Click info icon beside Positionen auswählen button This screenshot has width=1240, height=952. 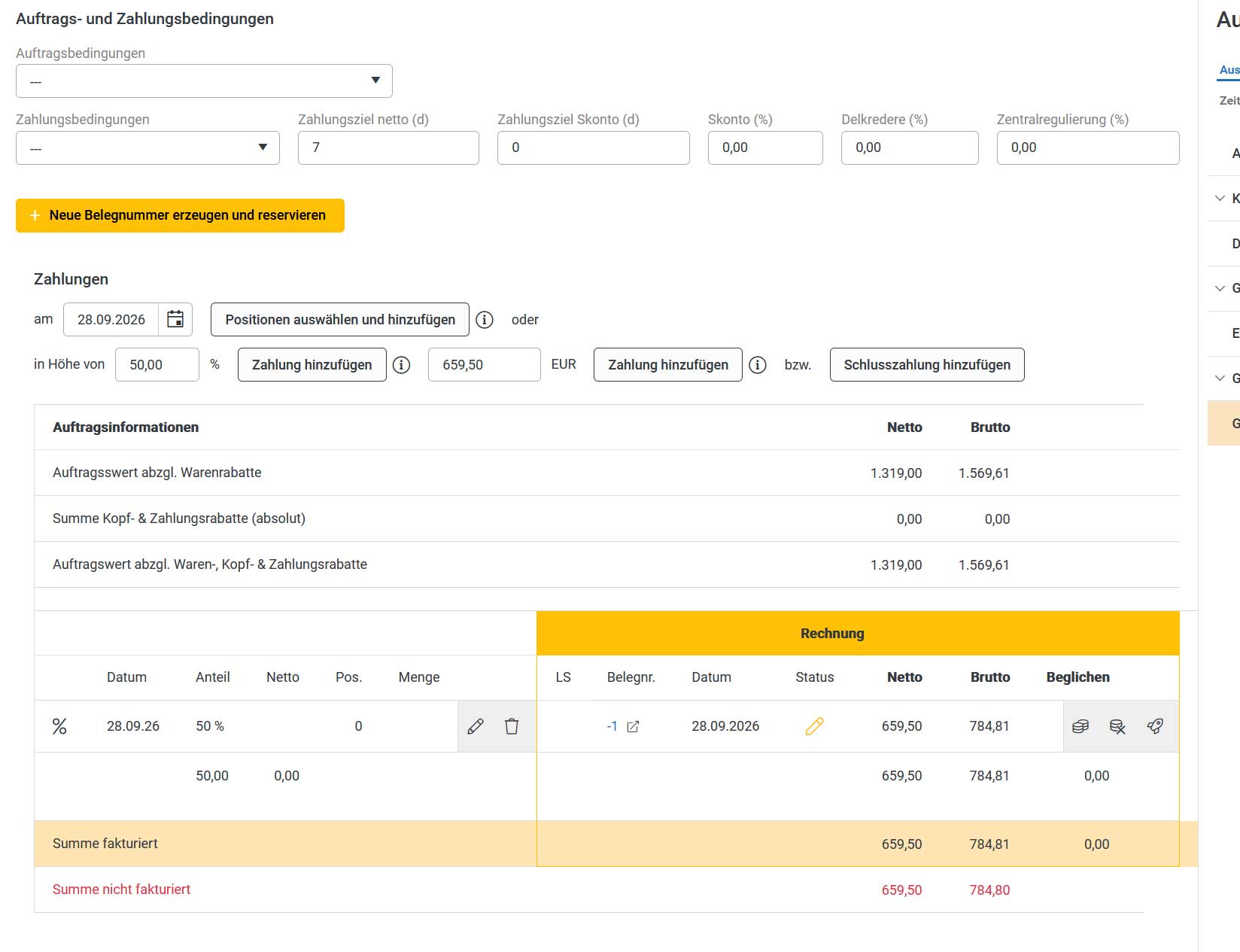[485, 320]
